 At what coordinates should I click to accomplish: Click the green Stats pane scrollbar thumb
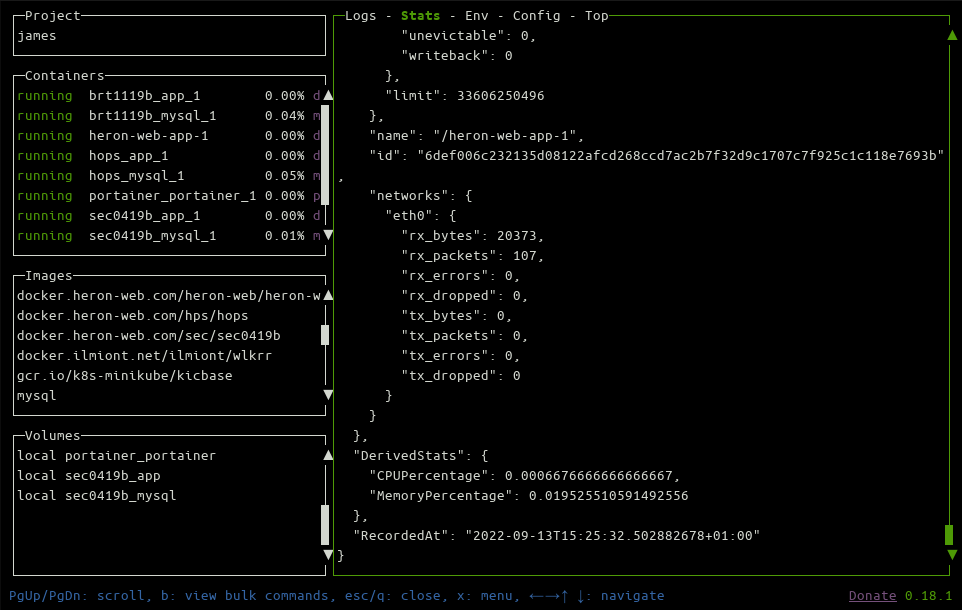pos(949,535)
